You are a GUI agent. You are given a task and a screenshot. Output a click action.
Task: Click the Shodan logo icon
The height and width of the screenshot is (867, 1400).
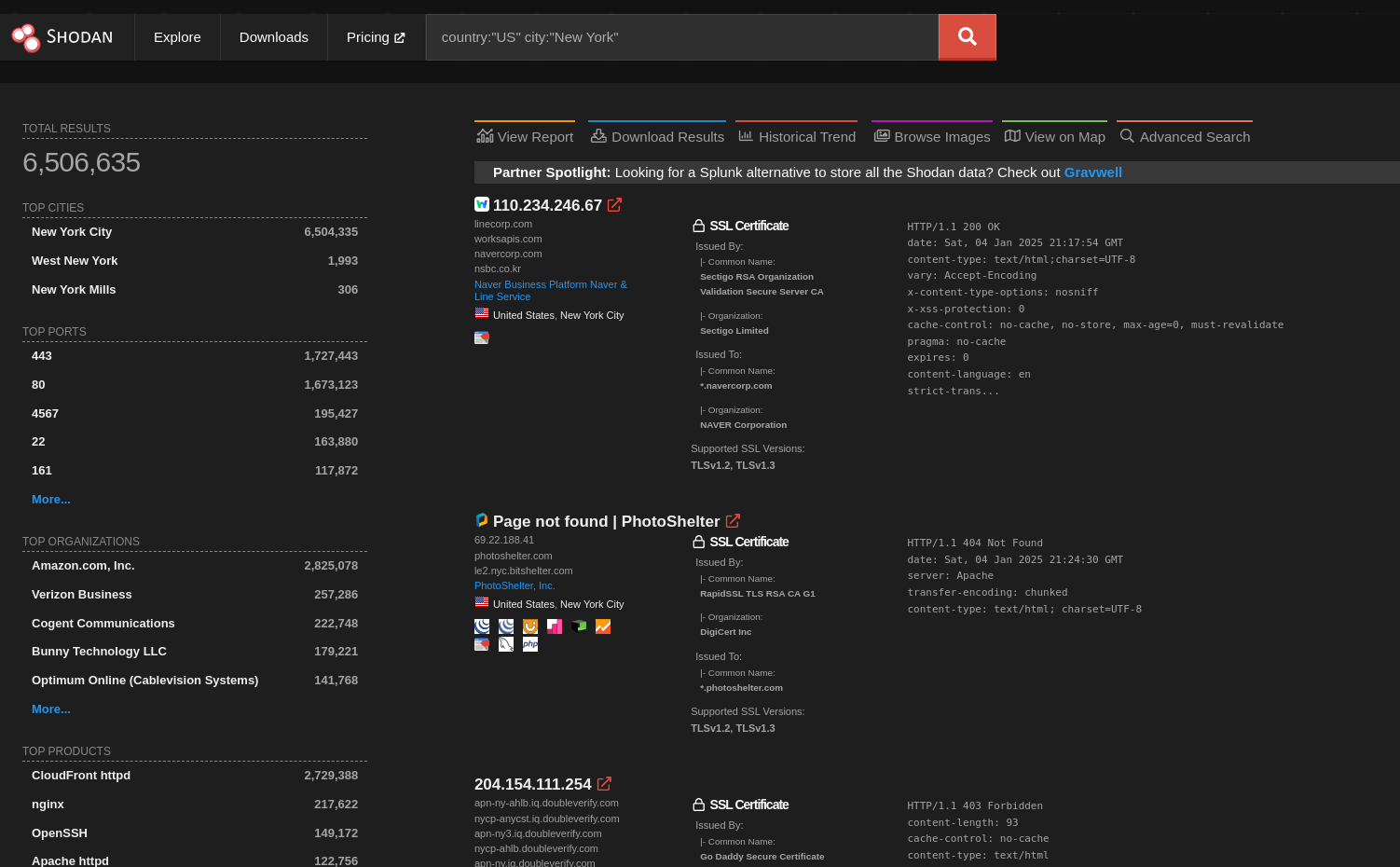tap(24, 37)
